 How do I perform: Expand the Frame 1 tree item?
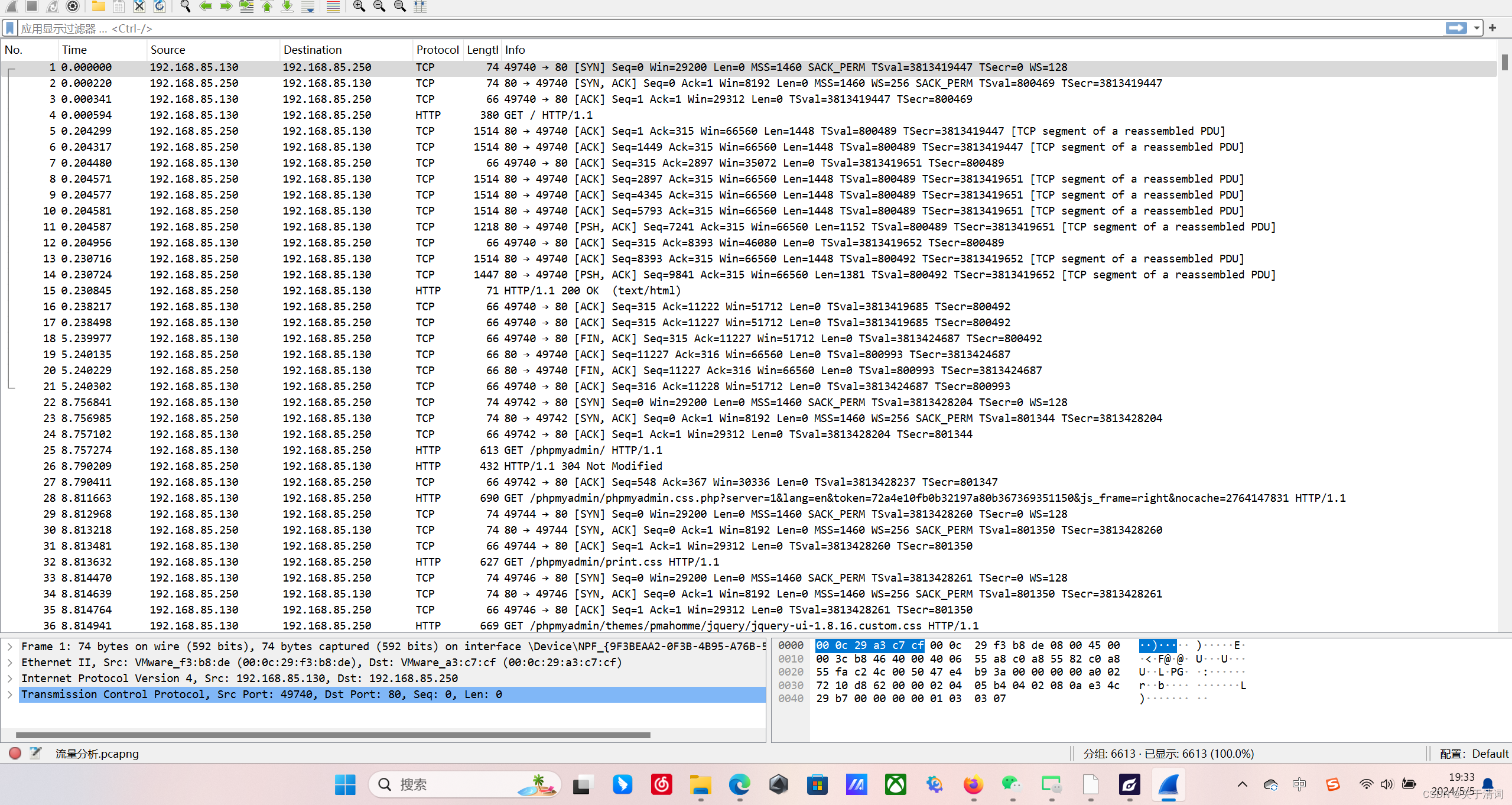[10, 647]
